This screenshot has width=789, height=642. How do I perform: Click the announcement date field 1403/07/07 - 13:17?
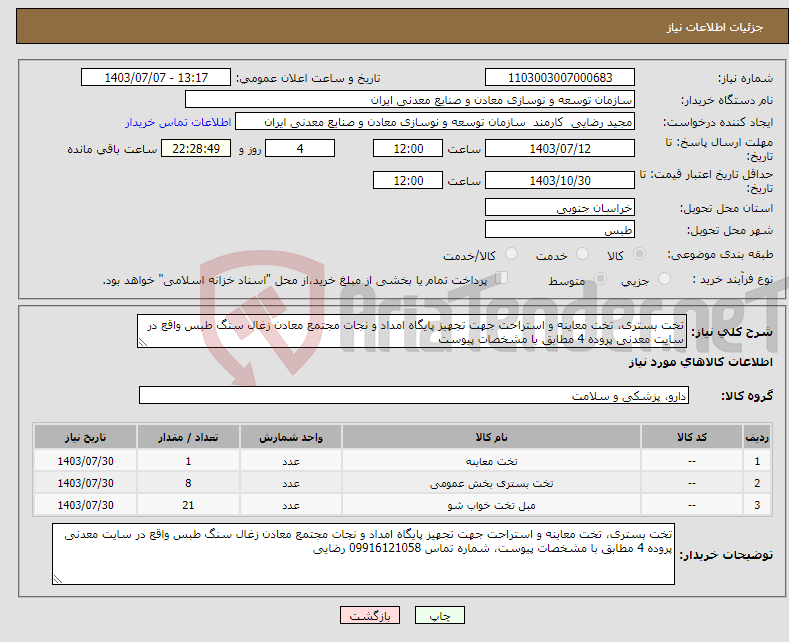(x=156, y=77)
